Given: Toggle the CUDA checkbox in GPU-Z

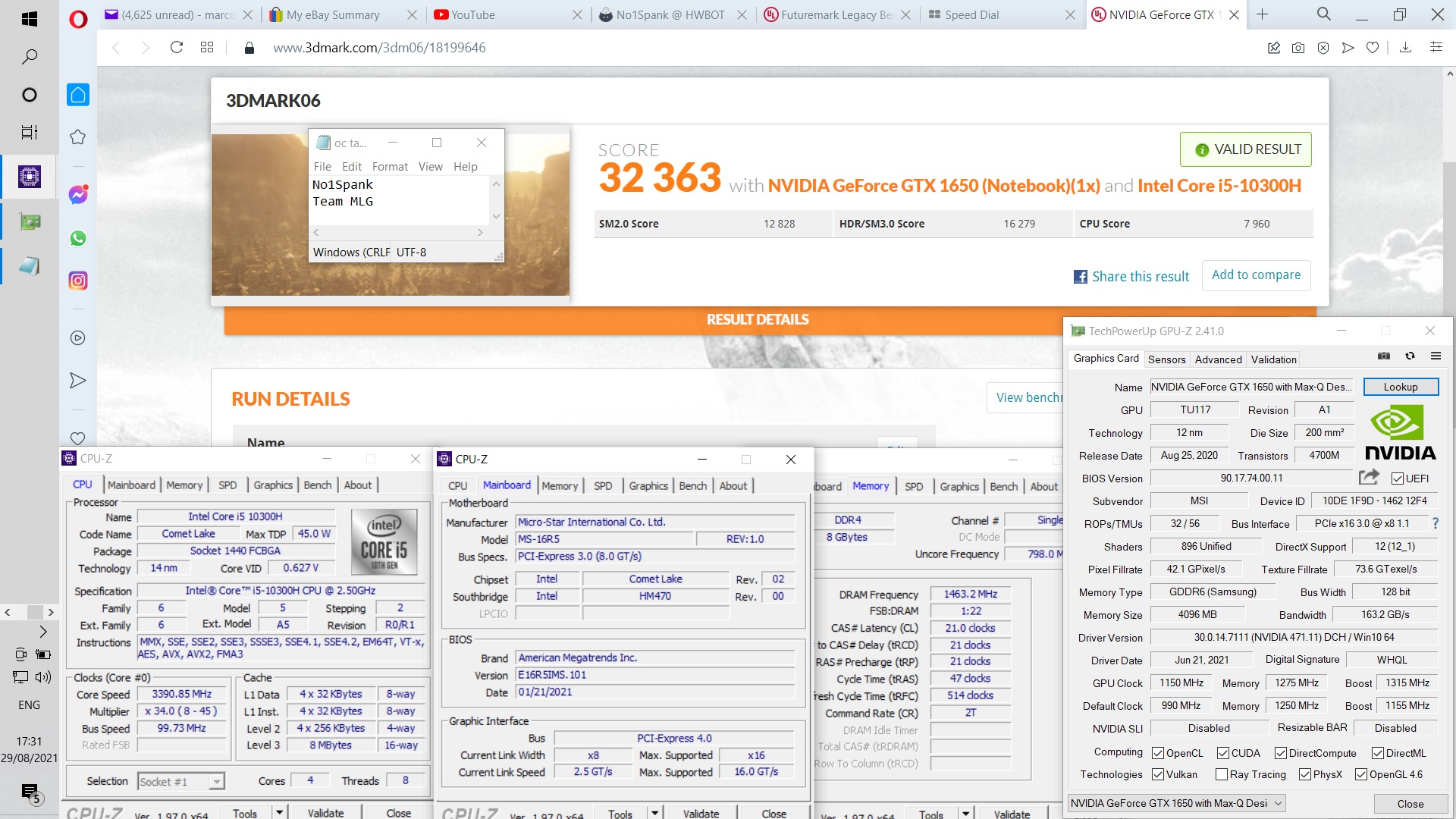Looking at the screenshot, I should [x=1223, y=753].
